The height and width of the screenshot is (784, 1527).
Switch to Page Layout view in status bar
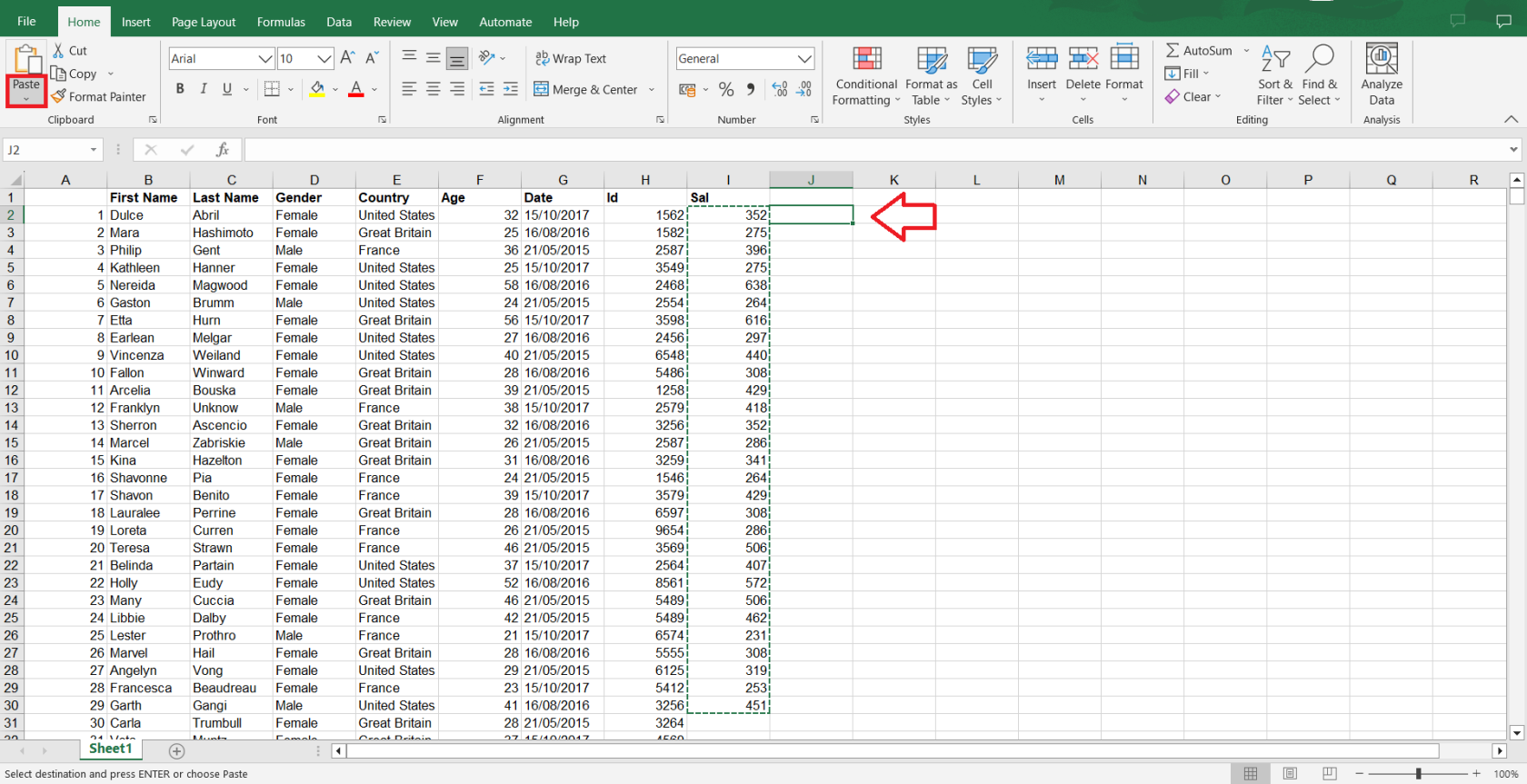pyautogui.click(x=1290, y=774)
